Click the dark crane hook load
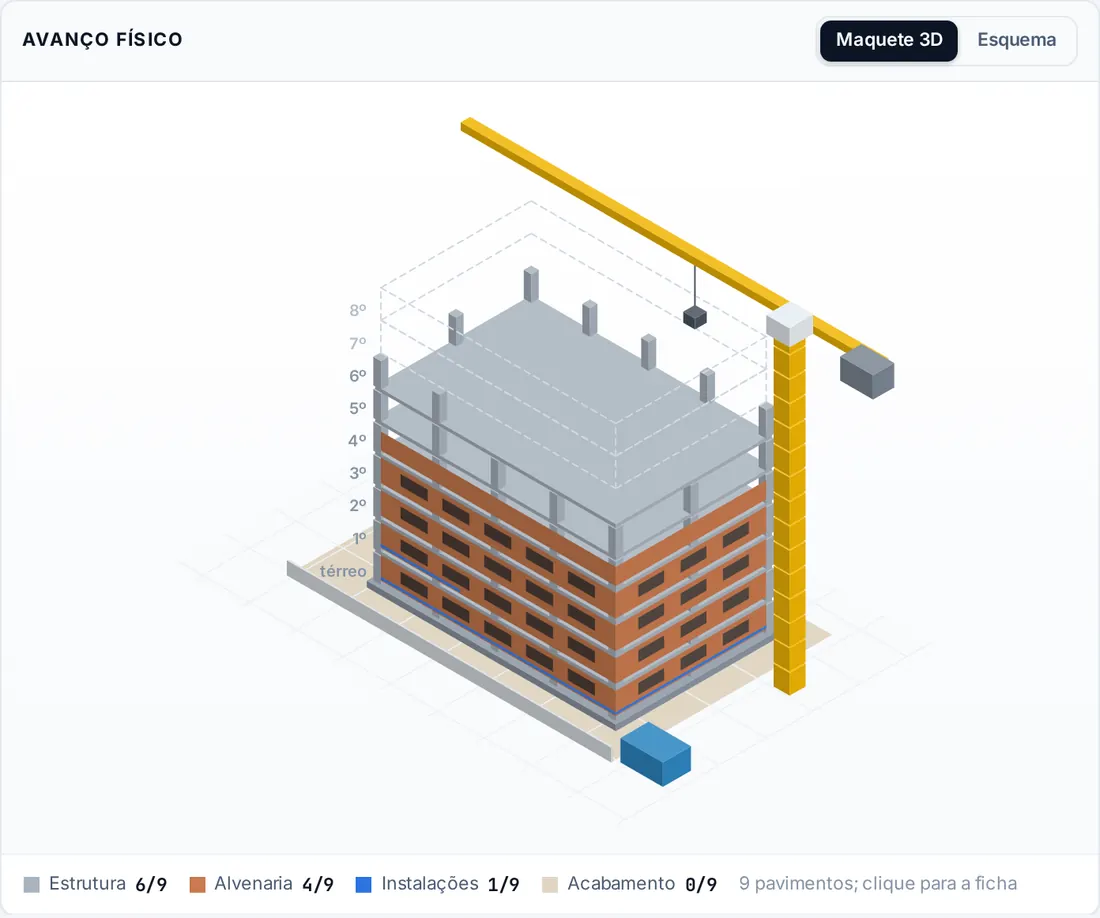Viewport: 1100px width, 918px height. (695, 317)
